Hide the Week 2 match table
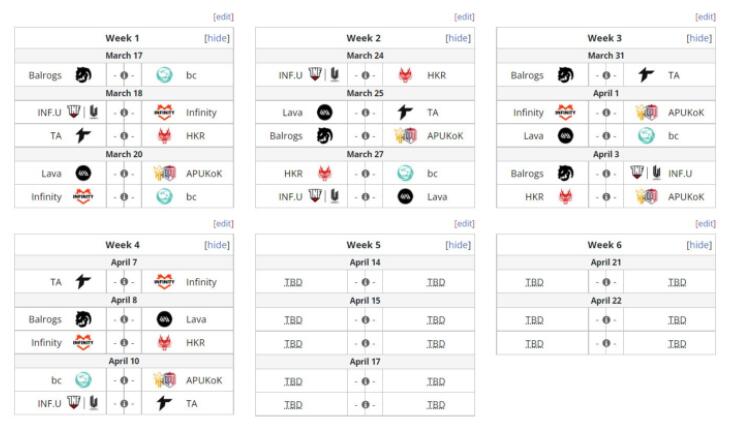 pyautogui.click(x=458, y=38)
